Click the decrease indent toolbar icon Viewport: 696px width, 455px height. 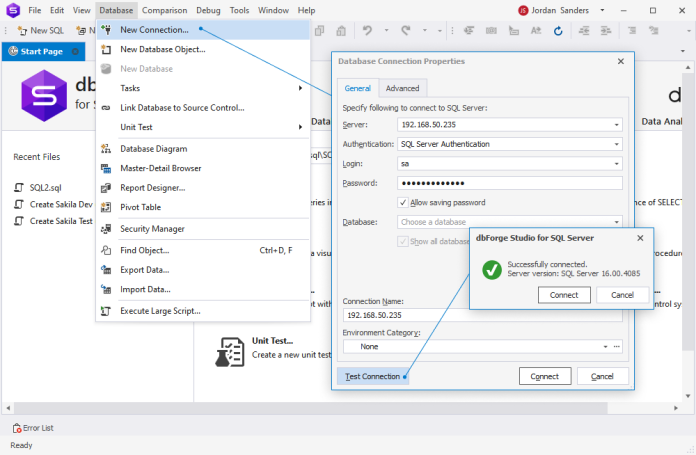coord(584,31)
